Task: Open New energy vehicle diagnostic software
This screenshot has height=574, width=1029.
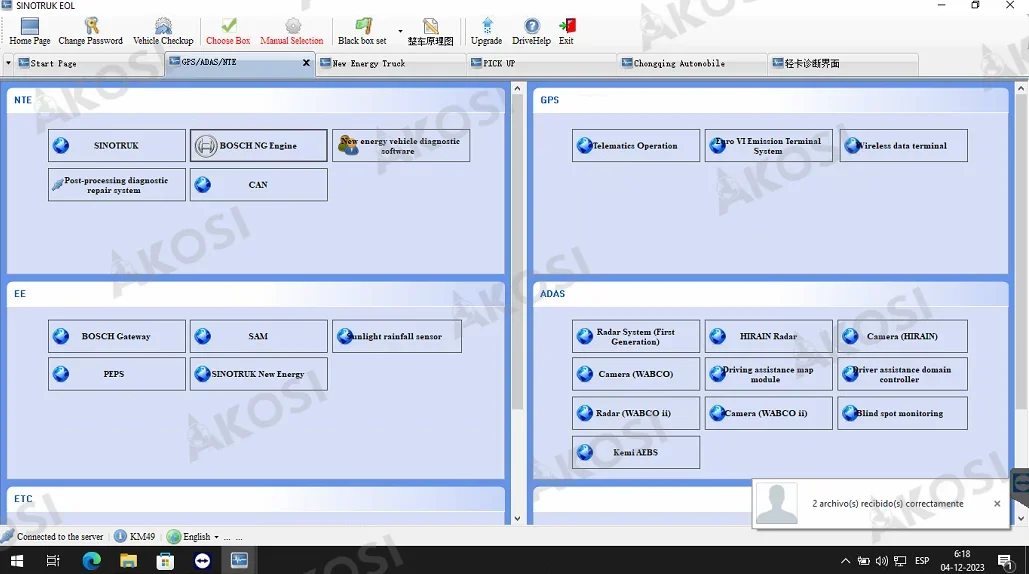Action: pyautogui.click(x=401, y=146)
